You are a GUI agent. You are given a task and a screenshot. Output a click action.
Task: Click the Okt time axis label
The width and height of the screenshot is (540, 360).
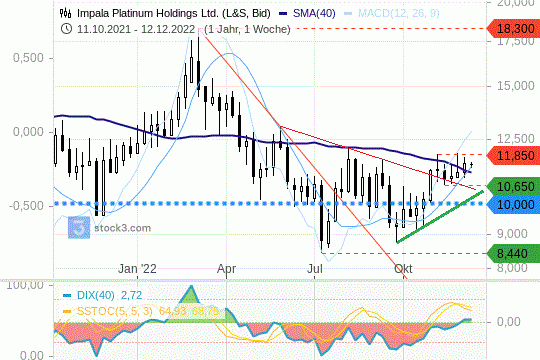pos(403,269)
